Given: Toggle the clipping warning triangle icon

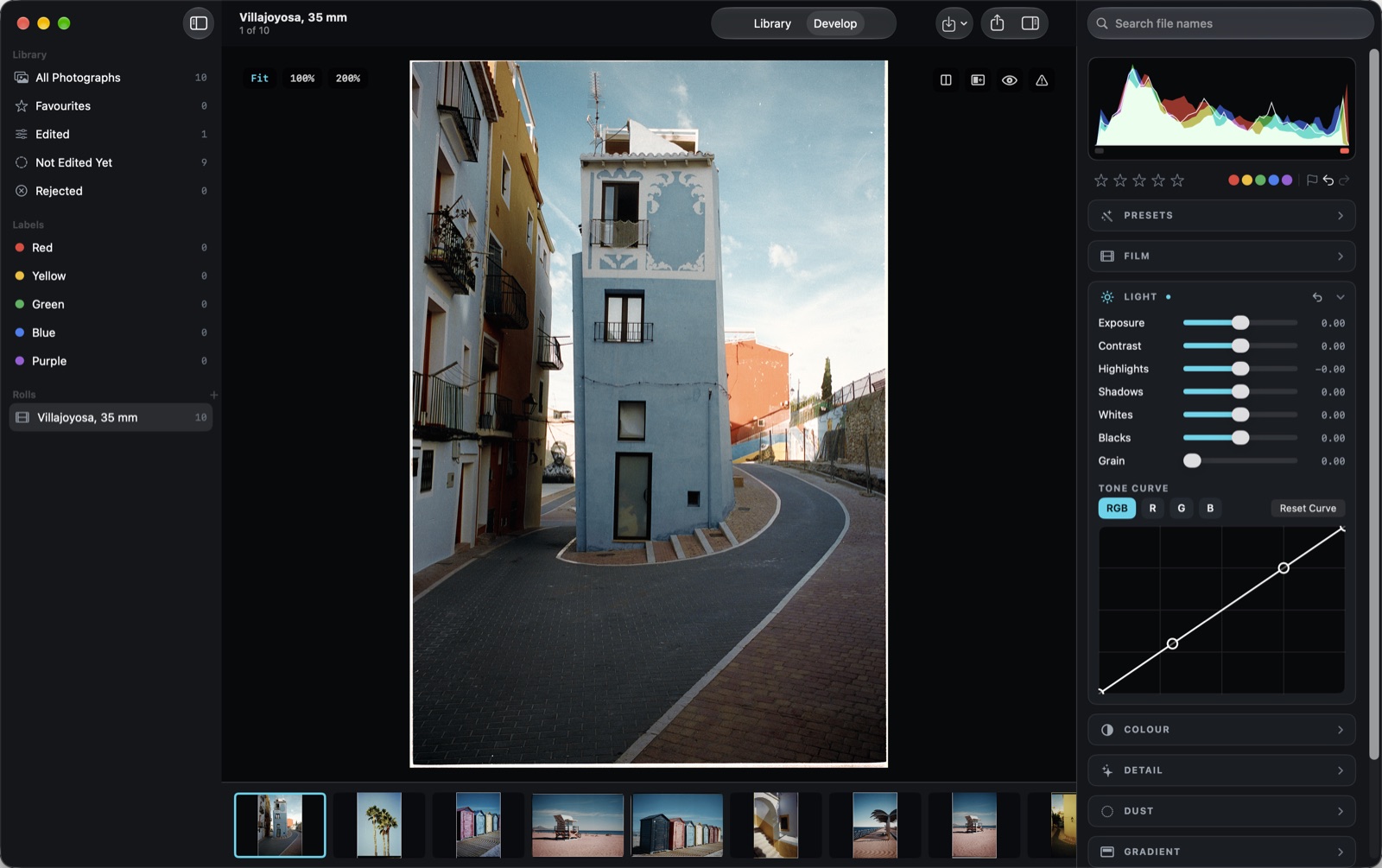Looking at the screenshot, I should coord(1042,80).
